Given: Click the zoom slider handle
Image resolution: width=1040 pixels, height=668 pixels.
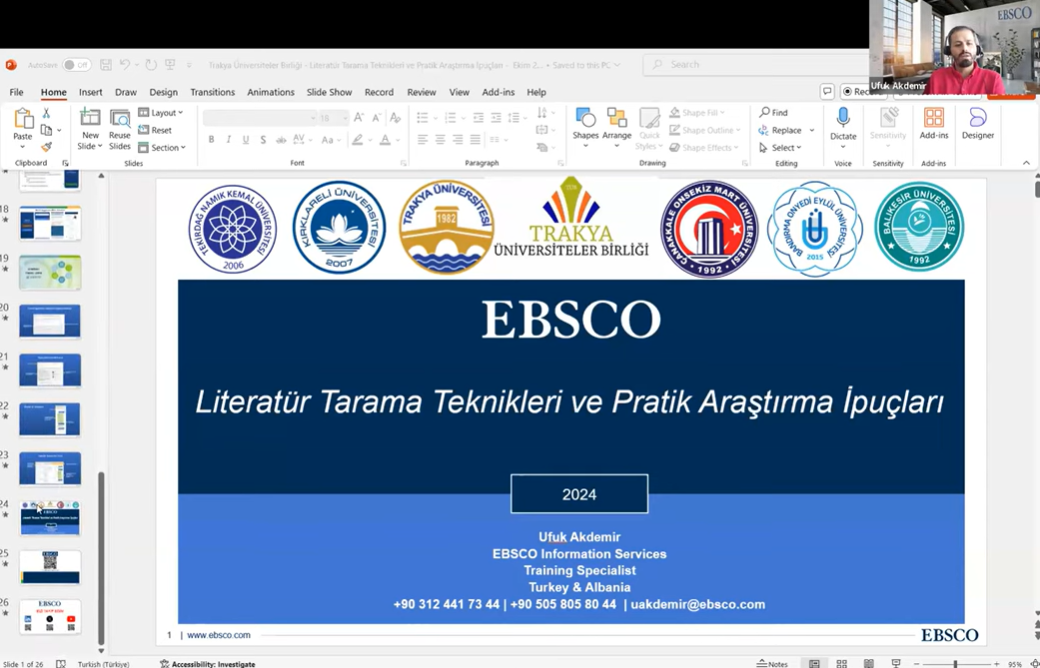Looking at the screenshot, I should click(x=956, y=663).
